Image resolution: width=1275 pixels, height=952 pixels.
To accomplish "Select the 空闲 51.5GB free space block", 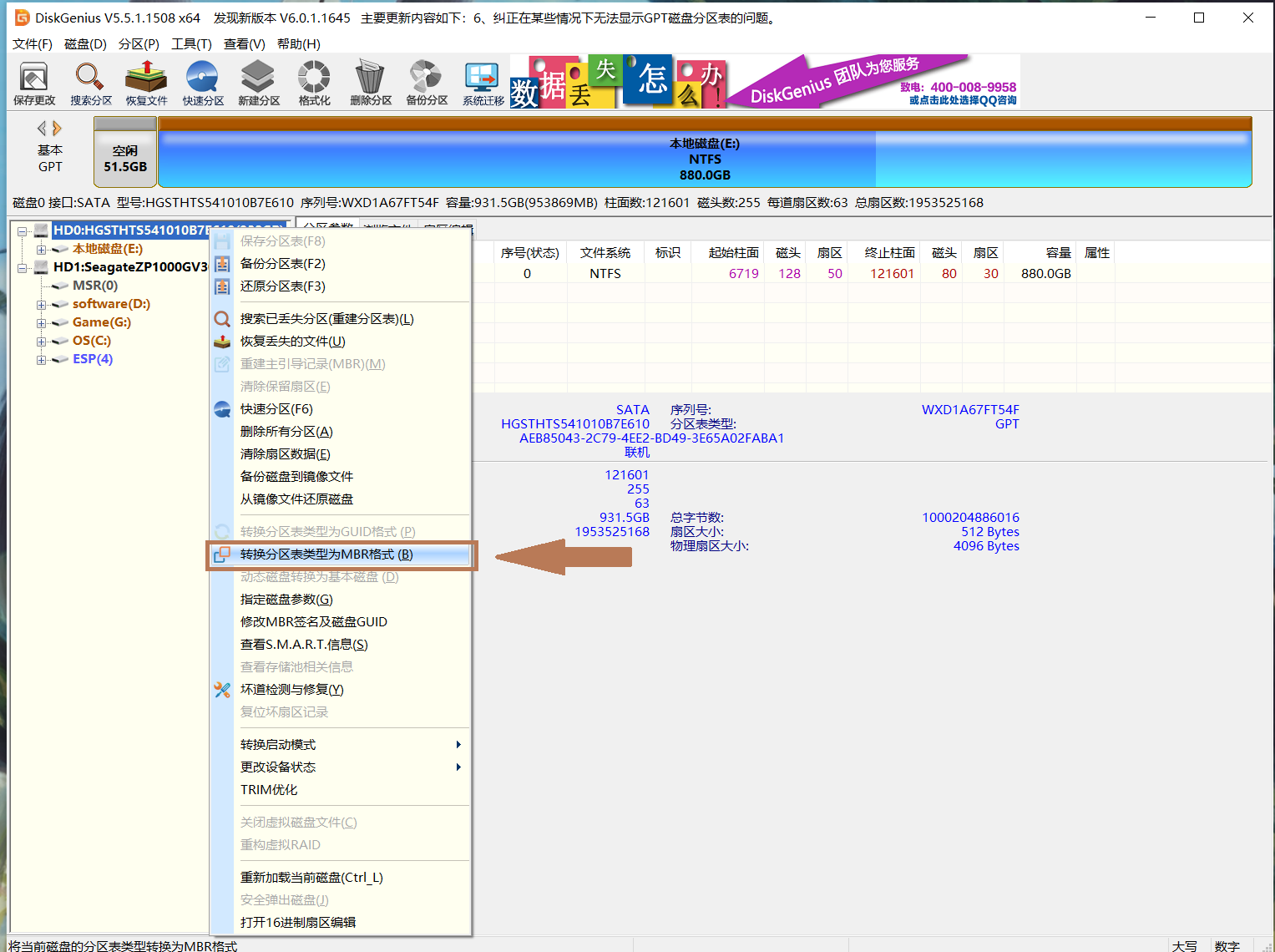I will pyautogui.click(x=125, y=152).
